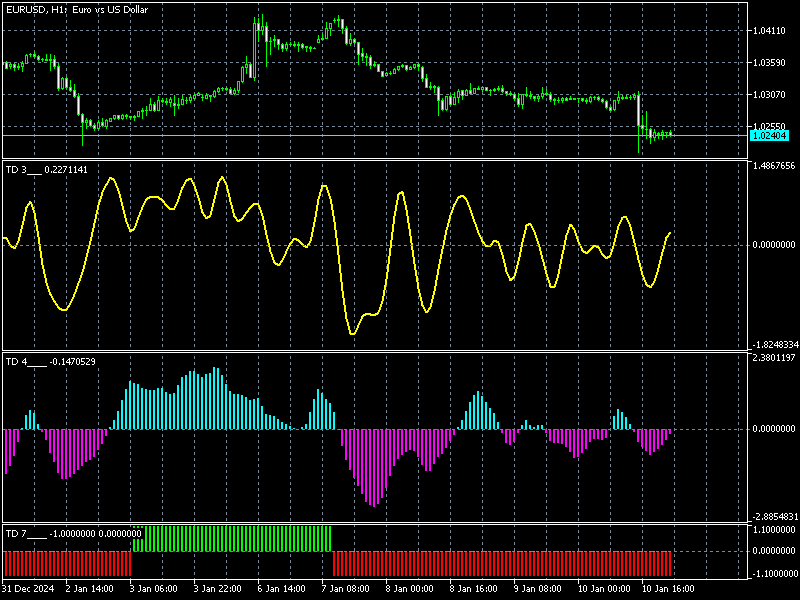Click the 6 Jan 14:00 time axis label

coord(282,589)
